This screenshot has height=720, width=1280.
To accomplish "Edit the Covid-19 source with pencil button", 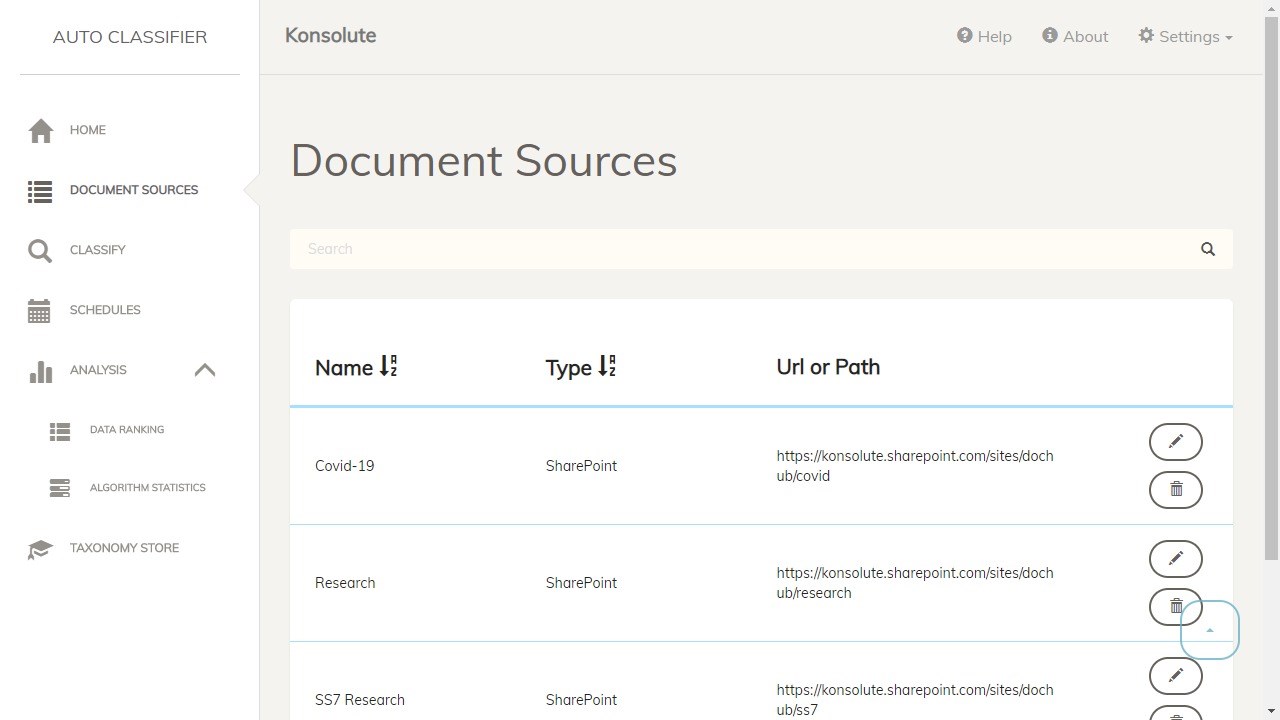I will (1176, 442).
